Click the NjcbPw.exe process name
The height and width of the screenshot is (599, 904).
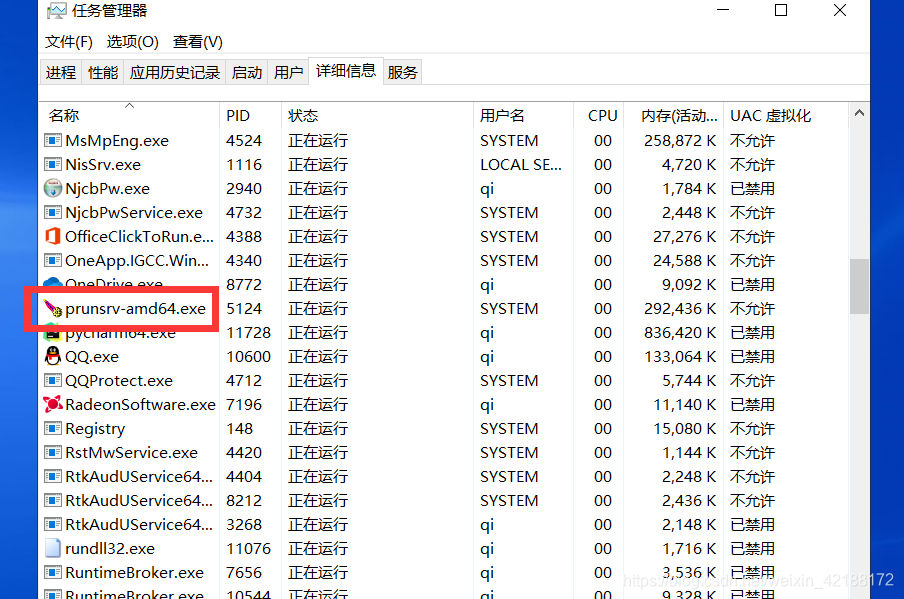tap(107, 188)
